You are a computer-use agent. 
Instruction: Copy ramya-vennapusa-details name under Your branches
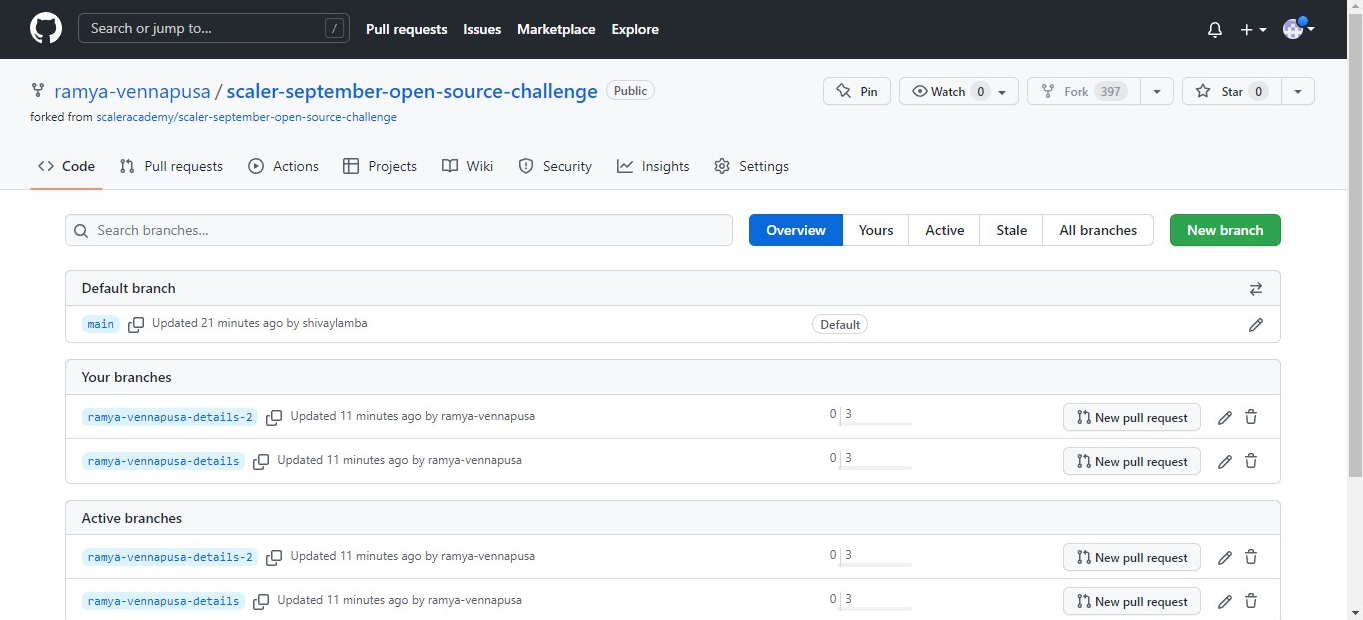(x=261, y=461)
